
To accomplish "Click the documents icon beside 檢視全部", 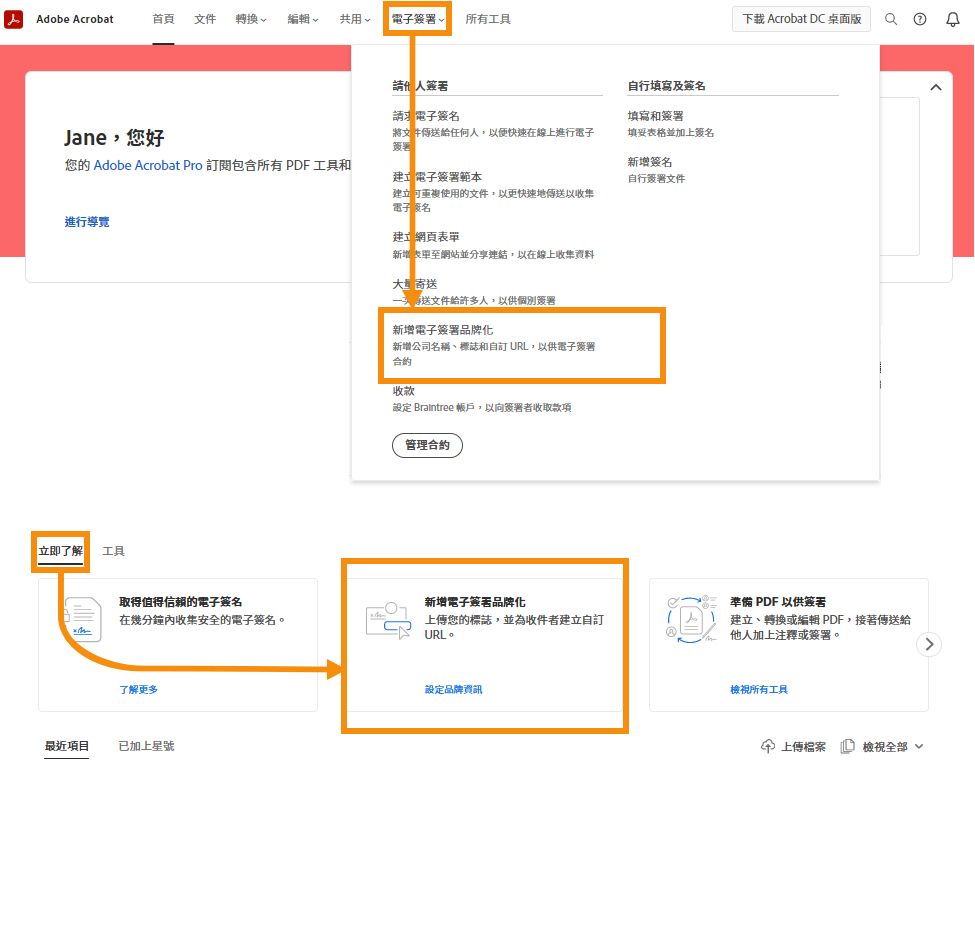I will pos(847,746).
